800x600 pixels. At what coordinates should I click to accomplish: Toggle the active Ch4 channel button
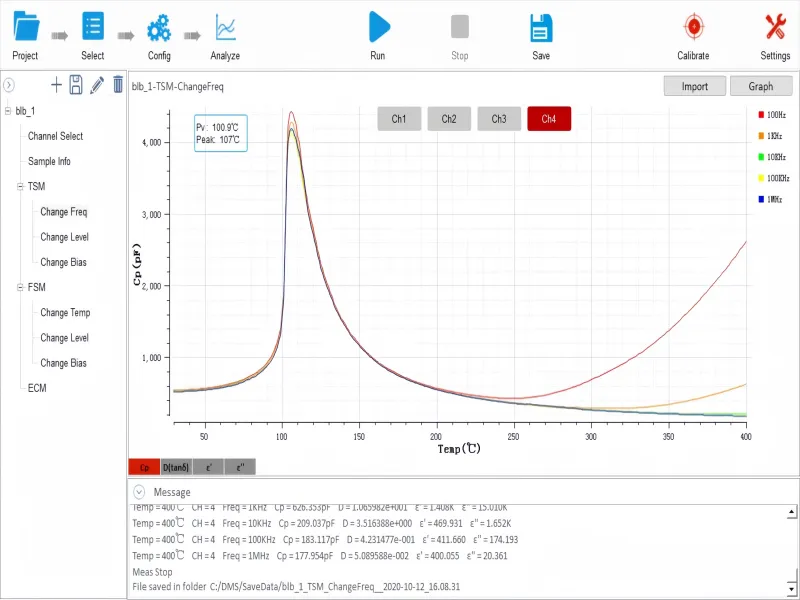[549, 119]
